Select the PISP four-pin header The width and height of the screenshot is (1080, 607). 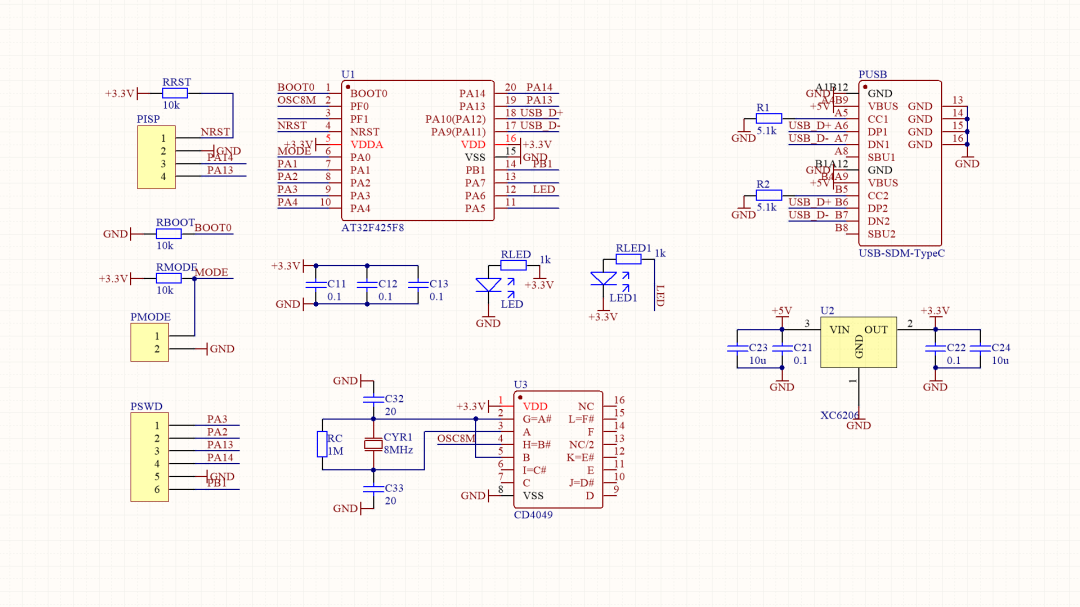pyautogui.click(x=156, y=157)
